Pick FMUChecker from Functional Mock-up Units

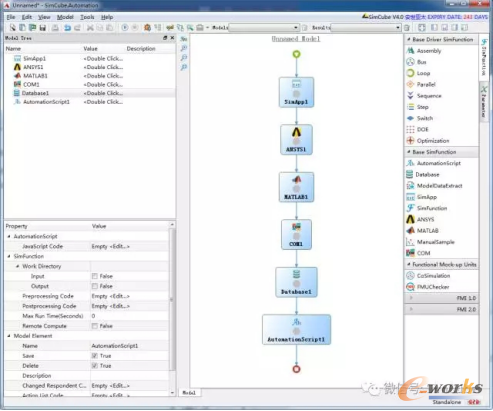428,287
